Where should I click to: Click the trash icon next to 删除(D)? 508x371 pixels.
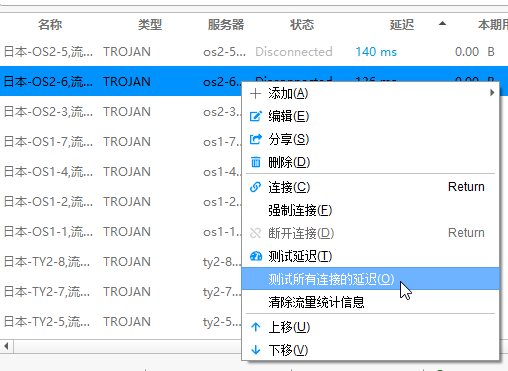tap(255, 162)
